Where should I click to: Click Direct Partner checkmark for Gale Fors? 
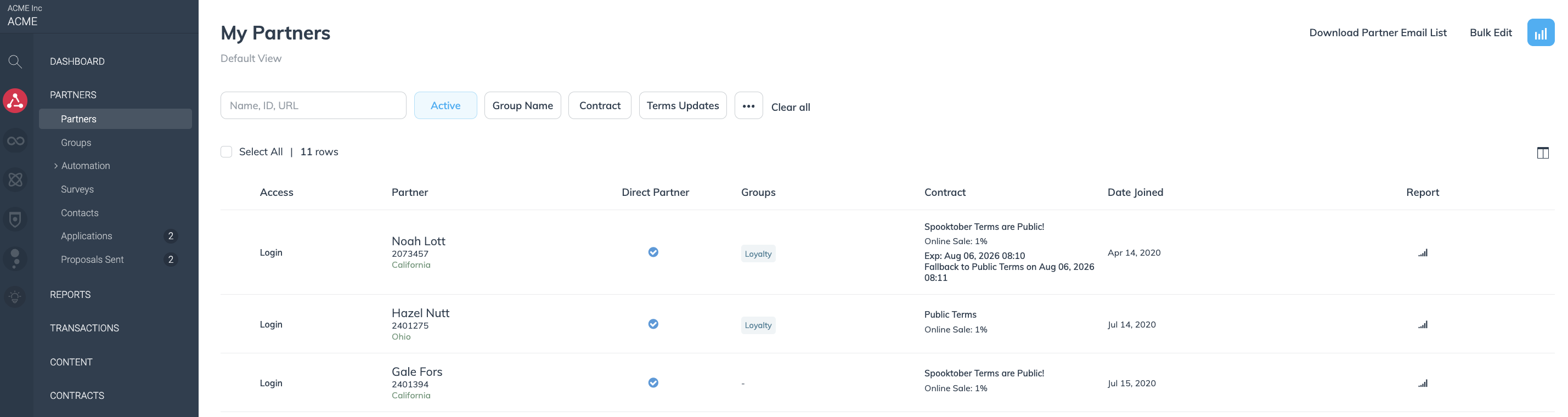(x=653, y=382)
